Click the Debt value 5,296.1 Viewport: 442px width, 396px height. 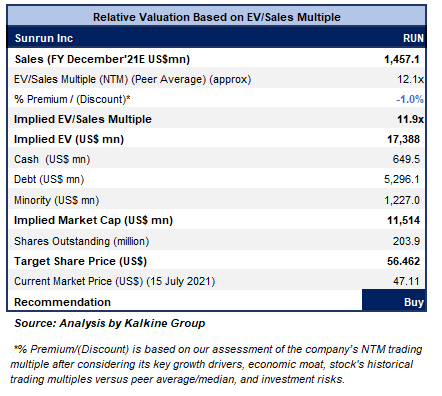[402, 180]
